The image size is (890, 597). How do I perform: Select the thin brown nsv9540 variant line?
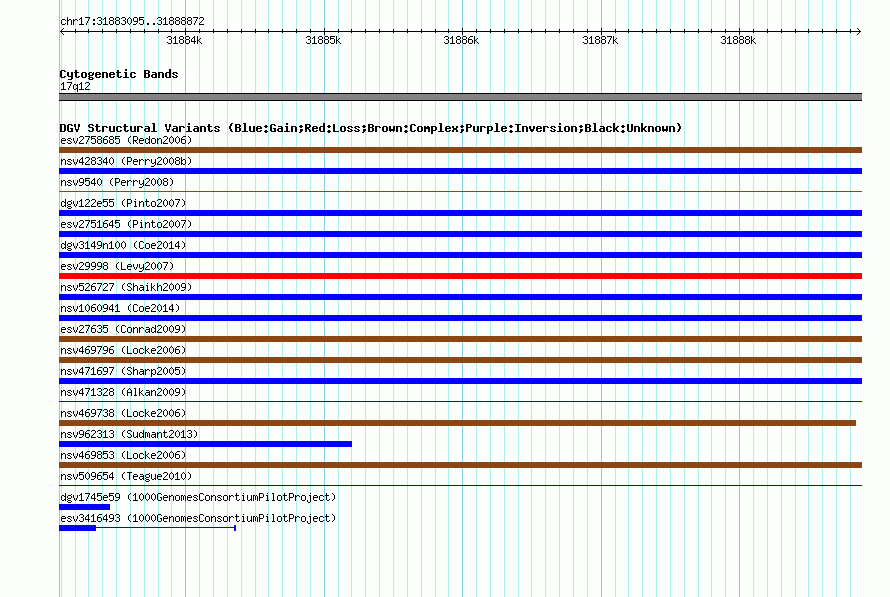click(x=460, y=192)
